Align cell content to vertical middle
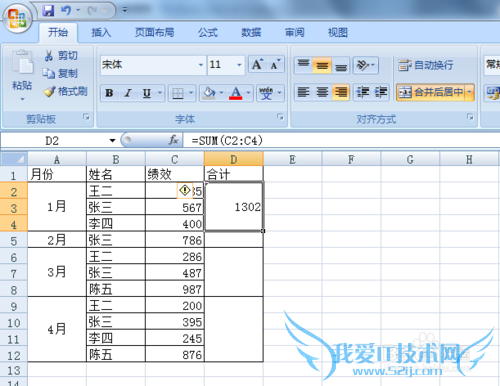 322,65
